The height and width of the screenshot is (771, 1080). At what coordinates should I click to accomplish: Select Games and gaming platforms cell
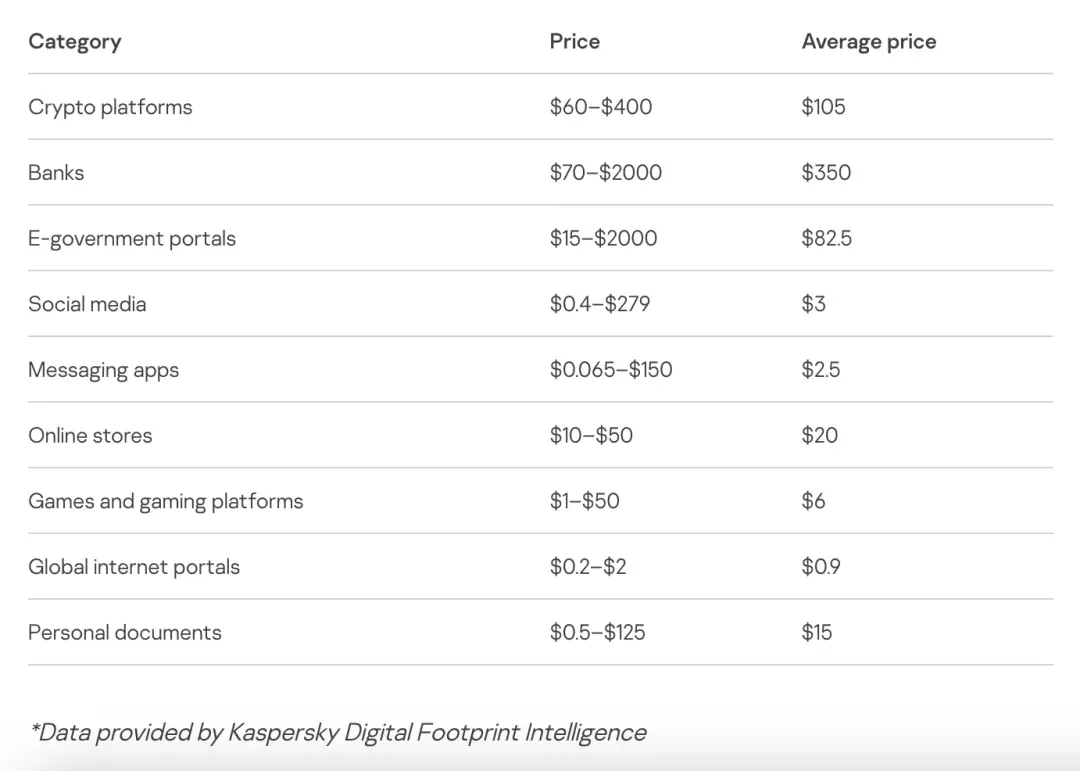click(x=165, y=501)
